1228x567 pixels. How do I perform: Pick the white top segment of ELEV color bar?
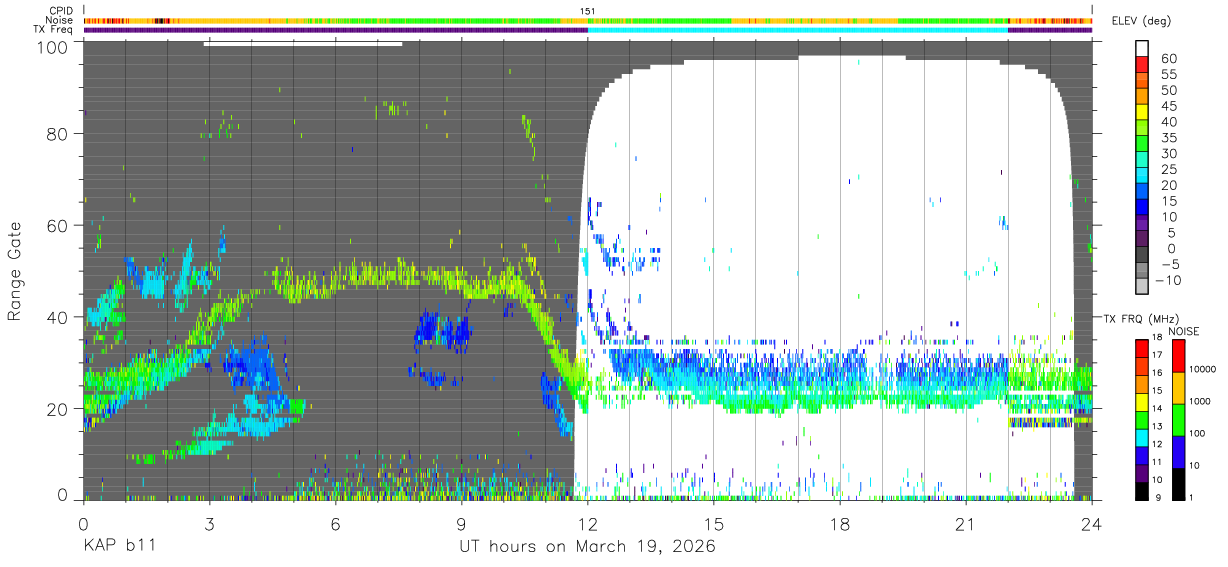point(1142,49)
